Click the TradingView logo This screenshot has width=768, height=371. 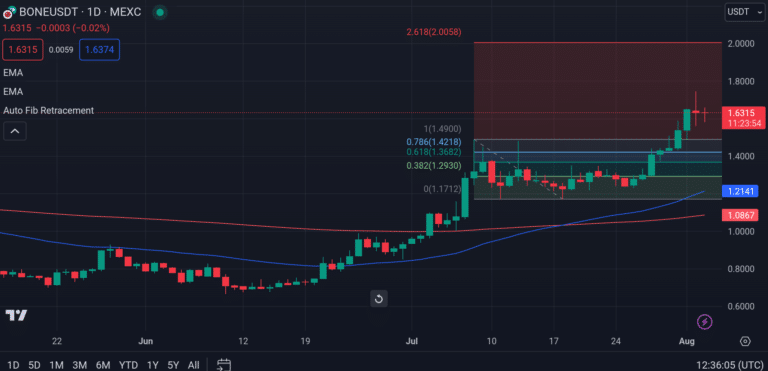click(x=16, y=315)
